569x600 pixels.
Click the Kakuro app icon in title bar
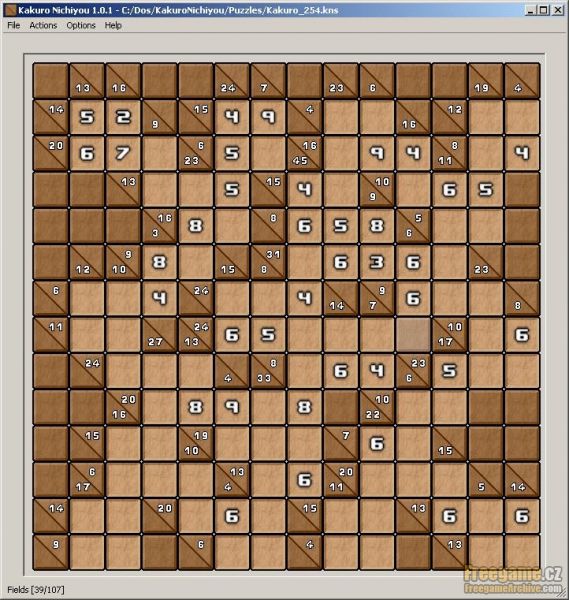tap(10, 10)
